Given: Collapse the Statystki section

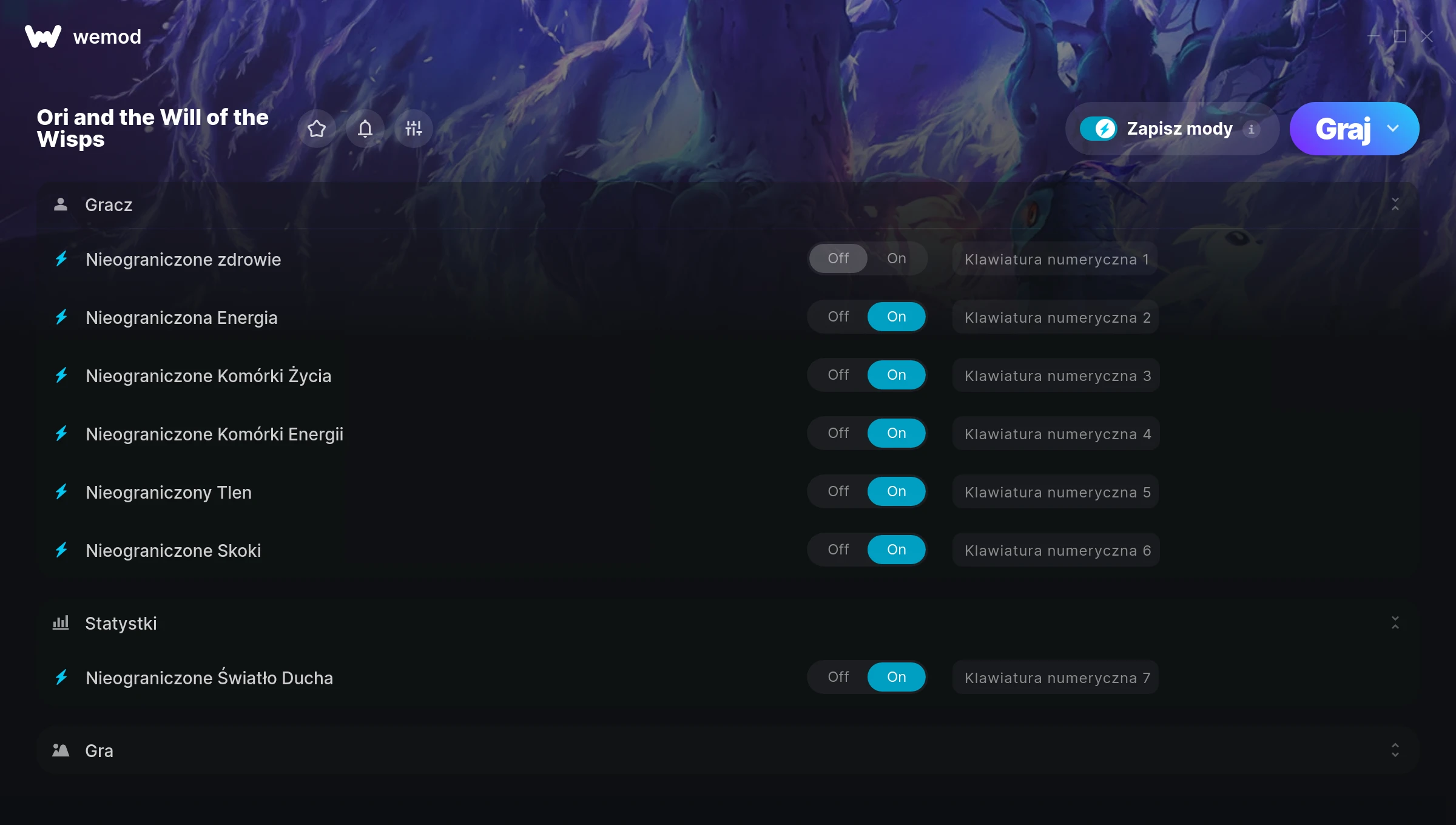Looking at the screenshot, I should coord(1395,623).
